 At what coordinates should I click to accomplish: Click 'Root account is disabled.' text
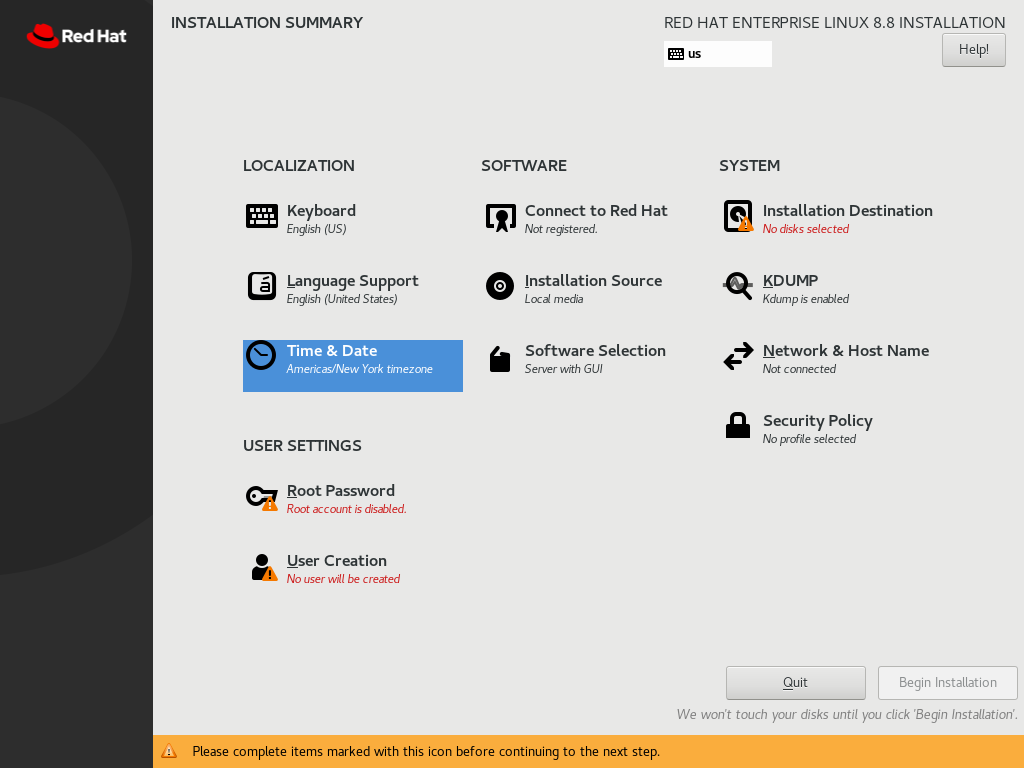tap(347, 509)
